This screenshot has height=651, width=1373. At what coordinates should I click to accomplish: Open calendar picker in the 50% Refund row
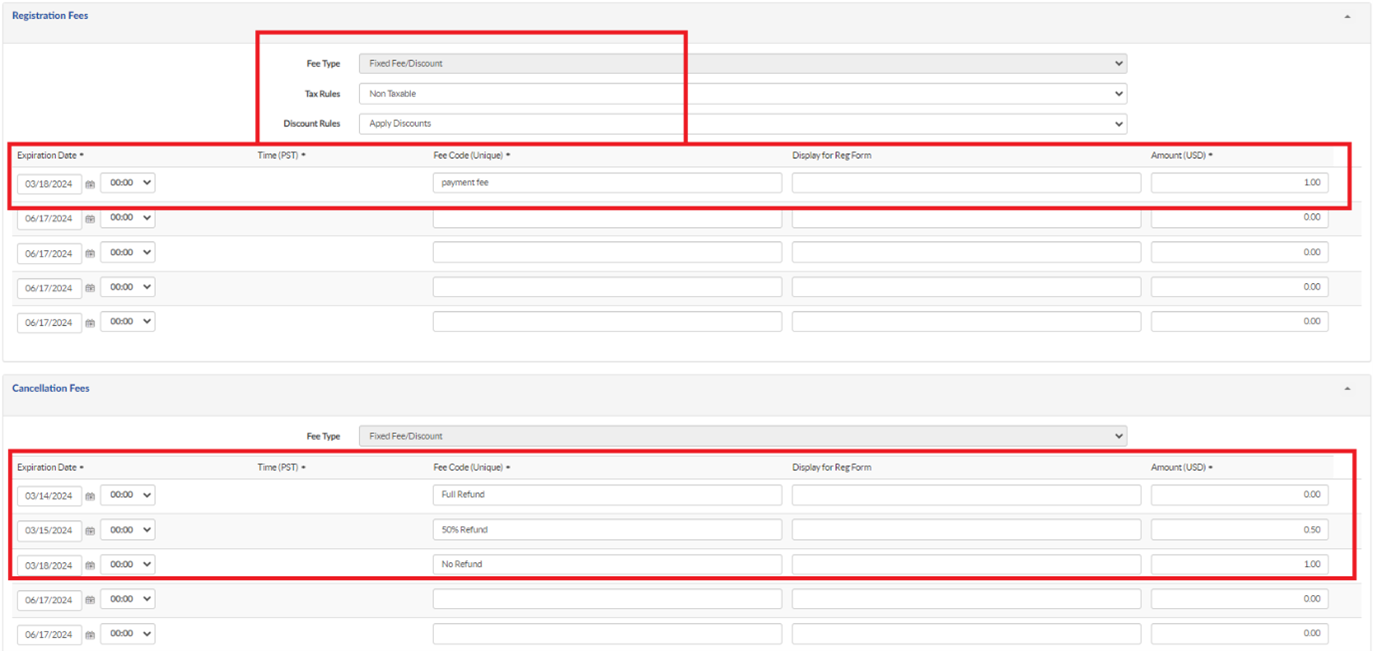point(90,530)
